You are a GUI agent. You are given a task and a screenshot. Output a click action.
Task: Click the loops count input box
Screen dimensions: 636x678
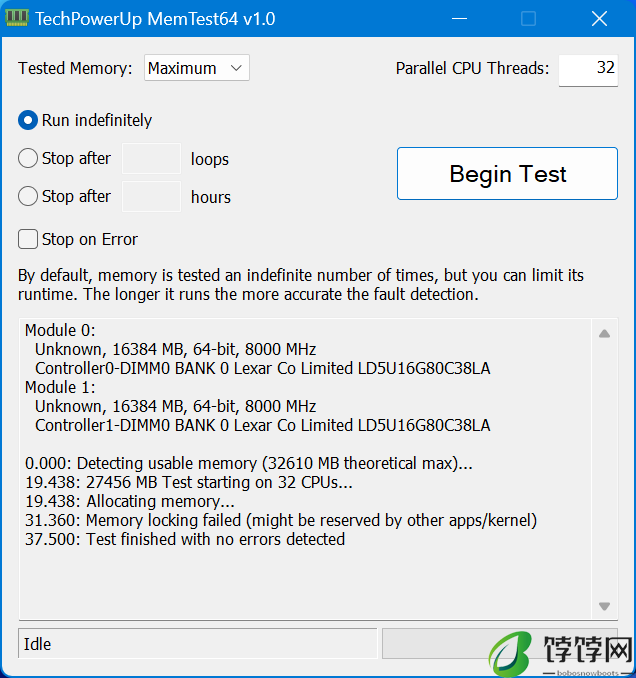click(x=151, y=159)
